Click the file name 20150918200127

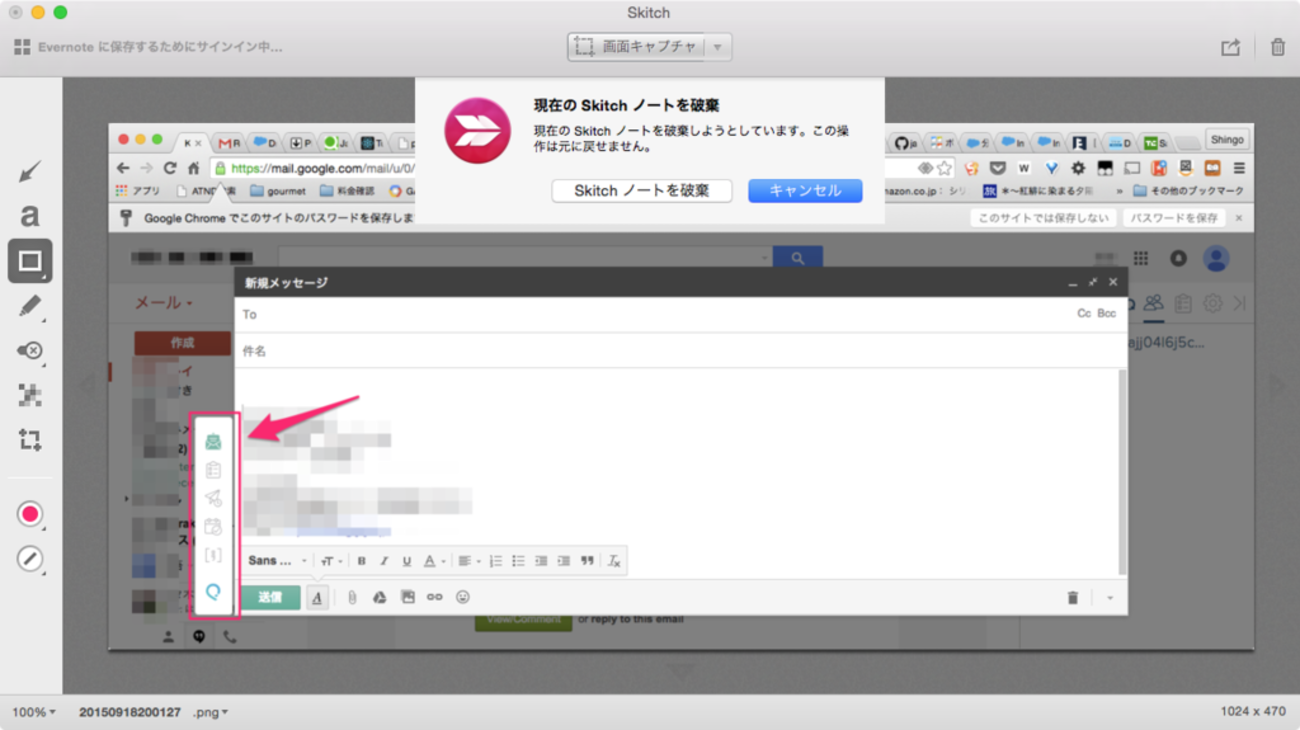(x=130, y=712)
